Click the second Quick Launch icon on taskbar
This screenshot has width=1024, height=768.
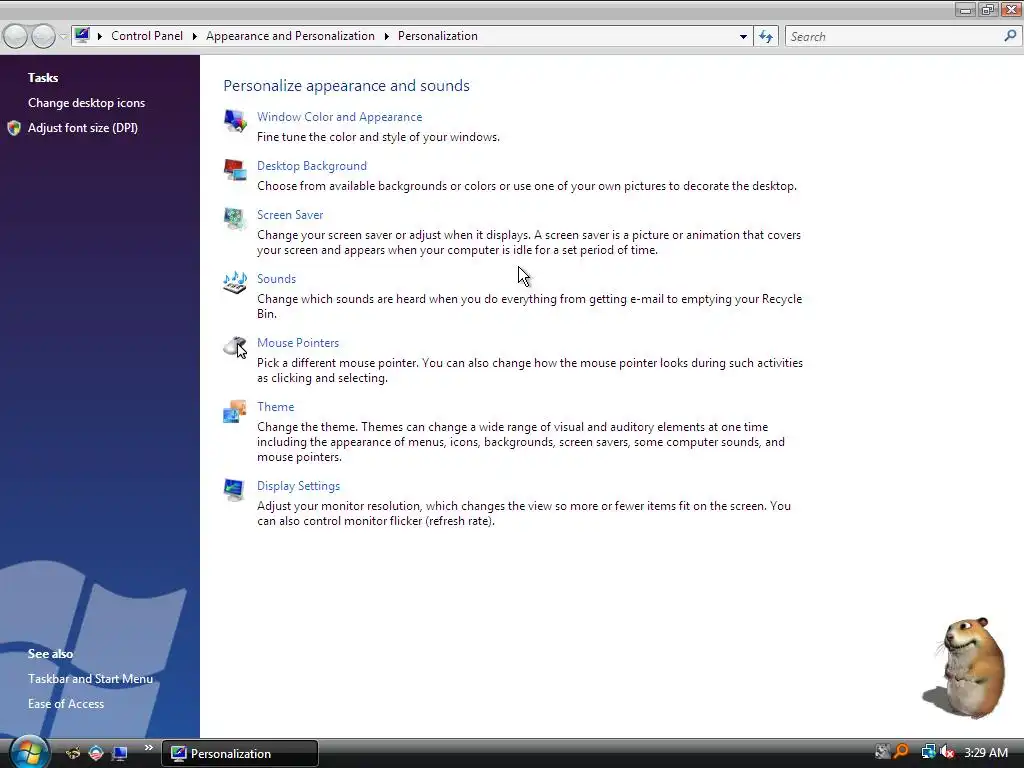96,754
